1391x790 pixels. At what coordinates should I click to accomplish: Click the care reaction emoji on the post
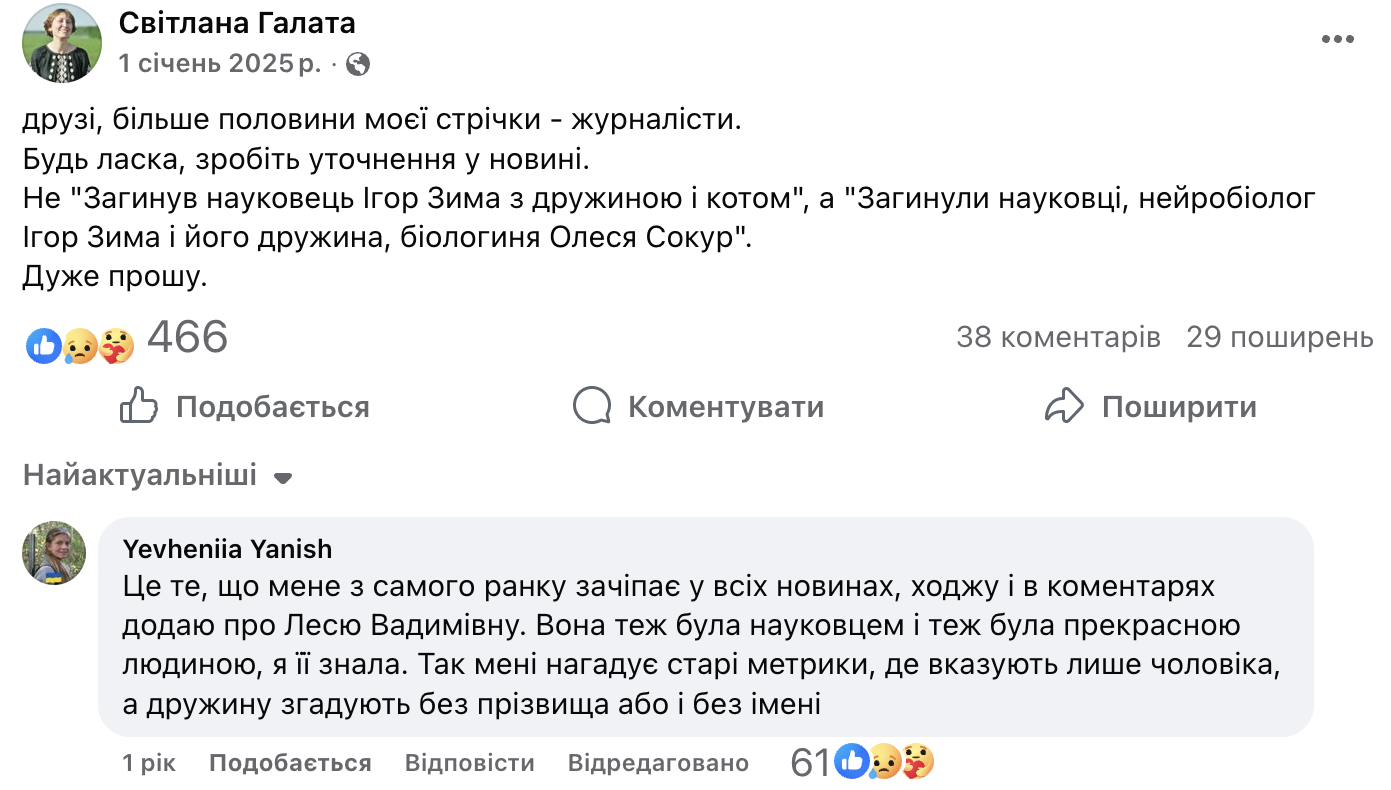coord(116,346)
